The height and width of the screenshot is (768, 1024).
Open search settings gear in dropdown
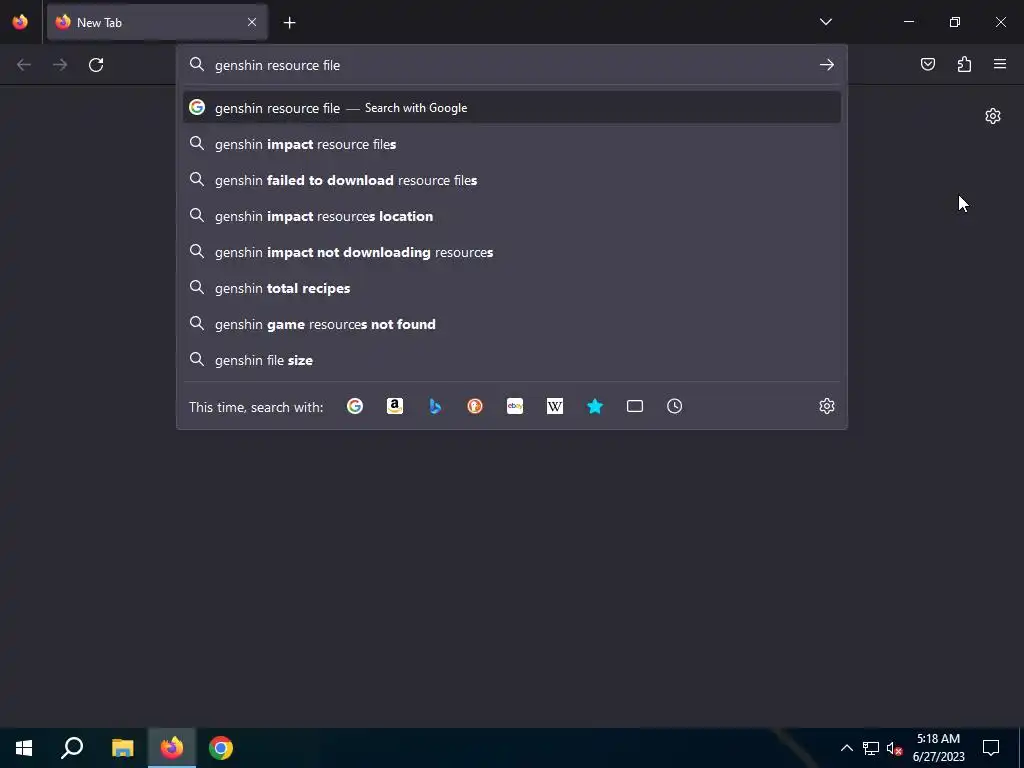coord(827,406)
